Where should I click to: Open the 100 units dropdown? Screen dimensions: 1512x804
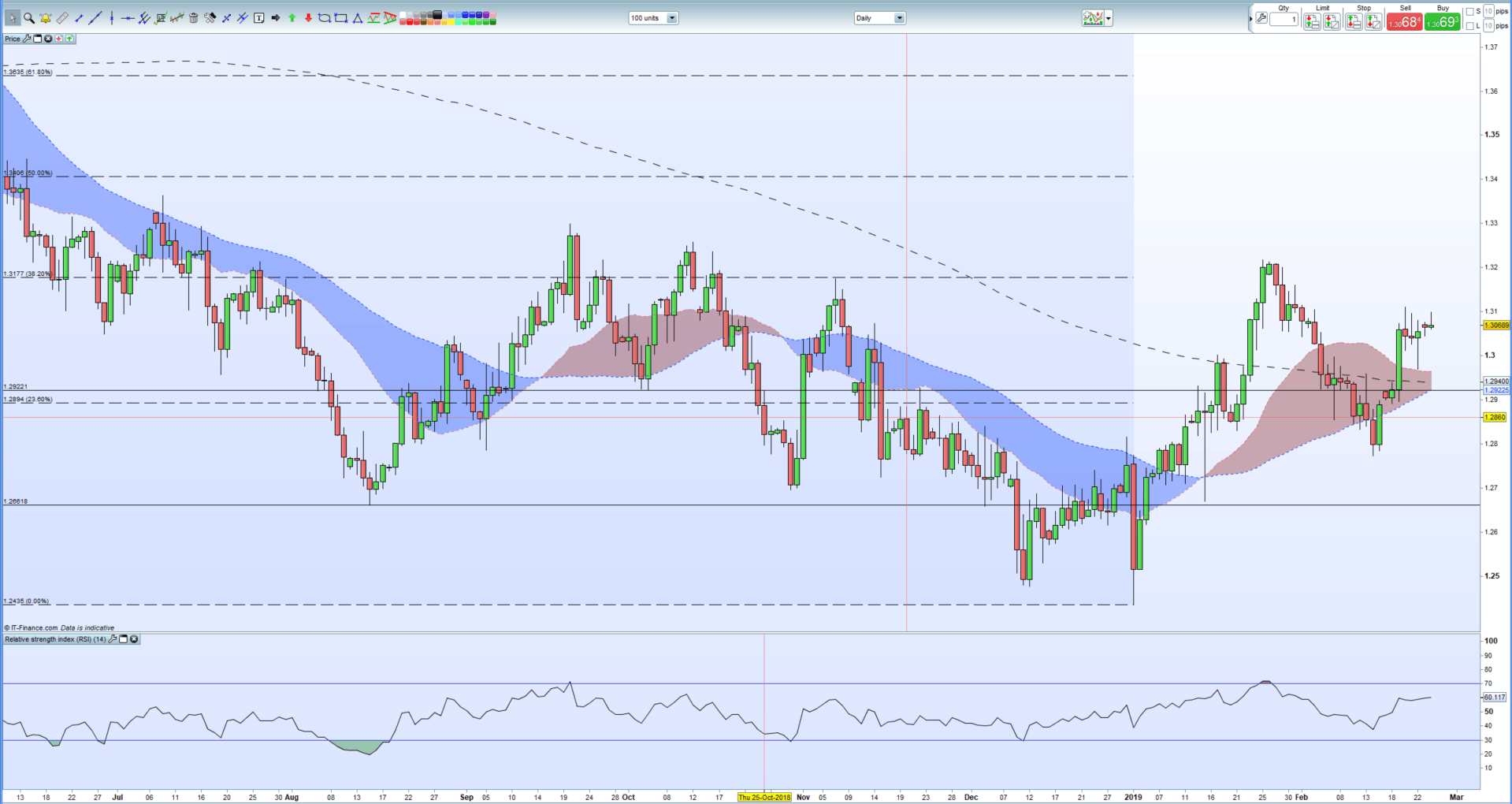point(653,18)
